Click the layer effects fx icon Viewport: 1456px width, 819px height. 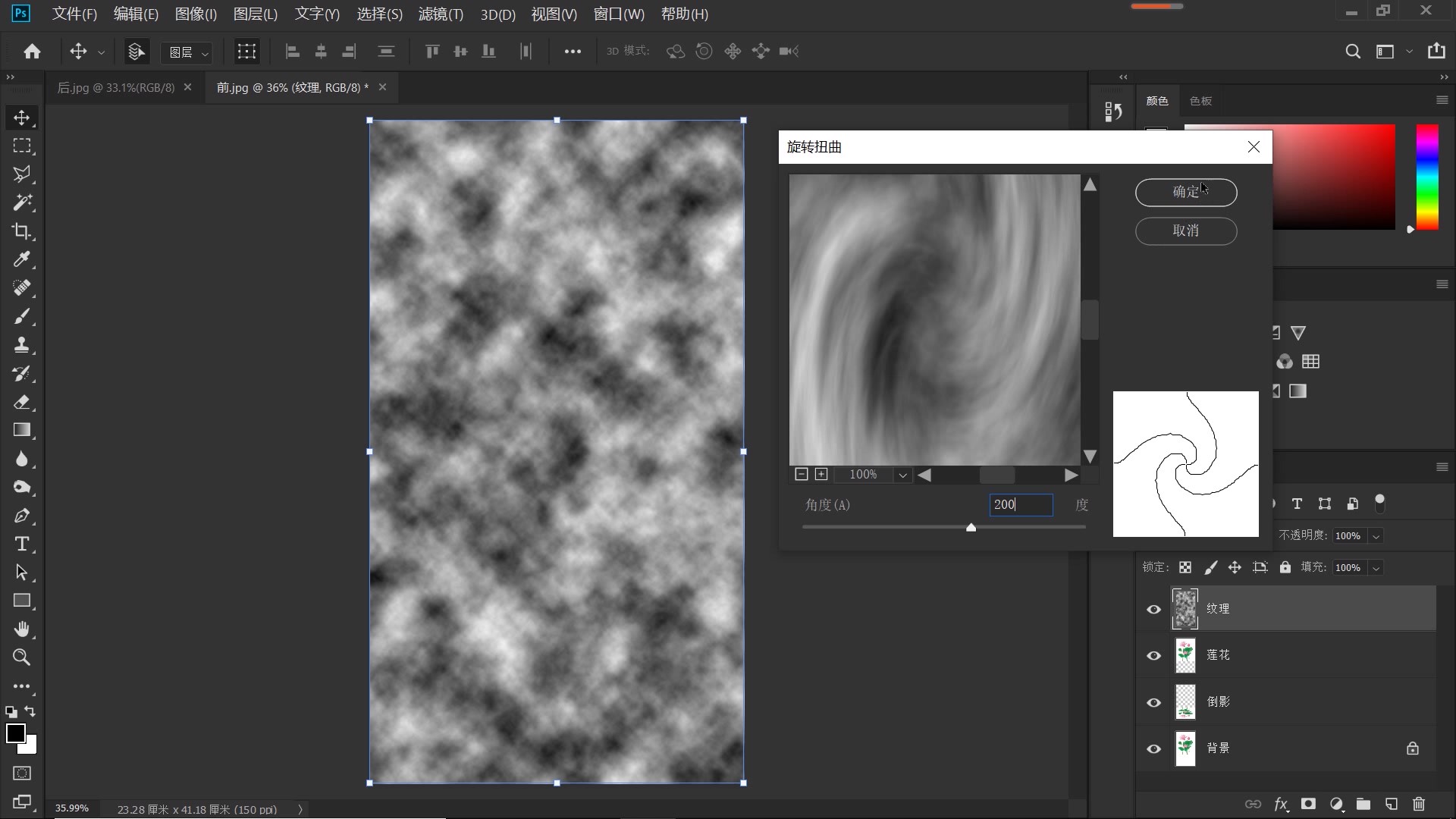[x=1281, y=804]
